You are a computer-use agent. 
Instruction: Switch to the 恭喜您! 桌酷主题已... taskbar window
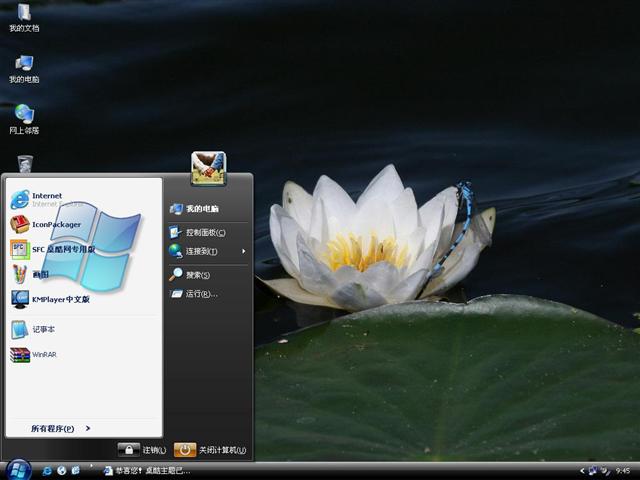pyautogui.click(x=147, y=471)
